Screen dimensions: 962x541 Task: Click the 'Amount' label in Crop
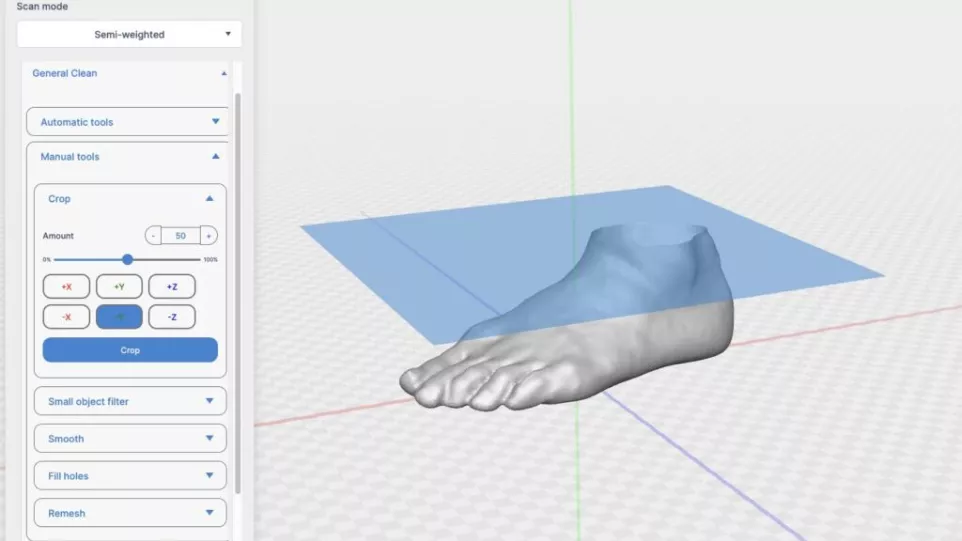[x=58, y=236]
